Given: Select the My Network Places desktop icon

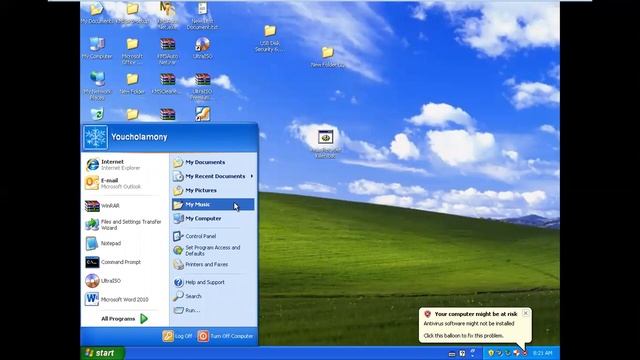Looking at the screenshot, I should 97,85.
